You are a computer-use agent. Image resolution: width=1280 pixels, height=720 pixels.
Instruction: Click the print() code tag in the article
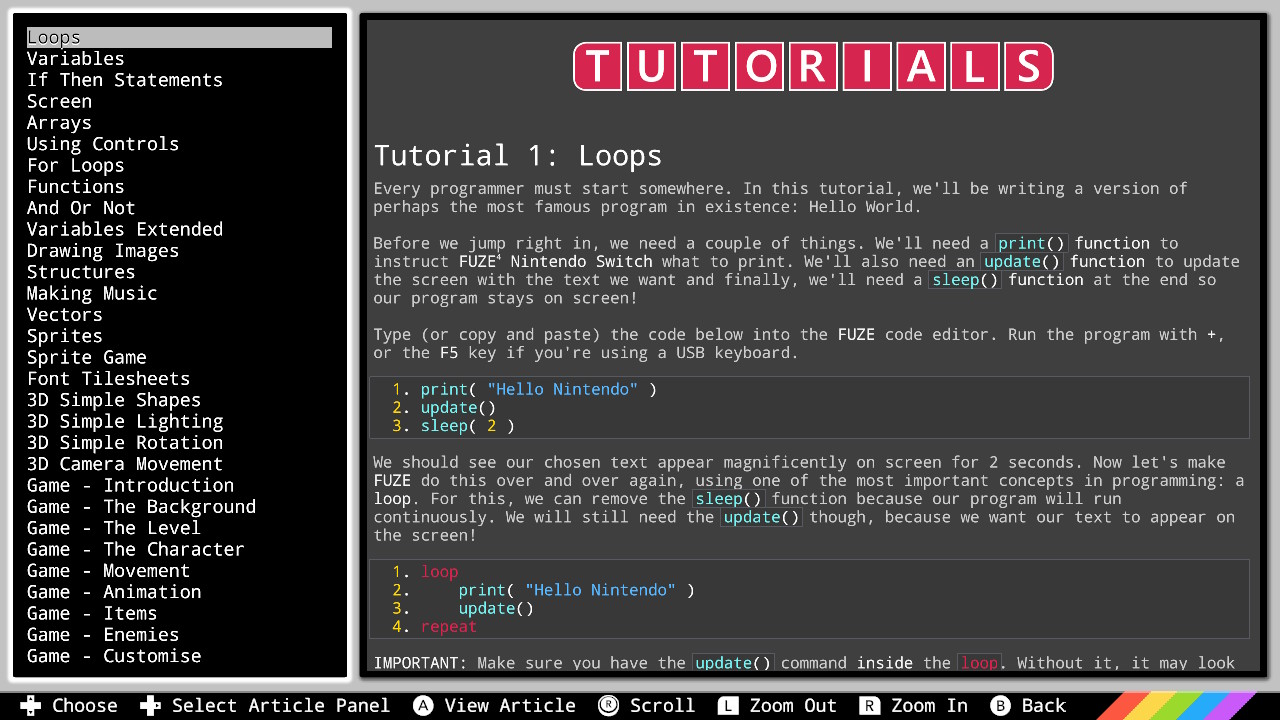(1031, 243)
